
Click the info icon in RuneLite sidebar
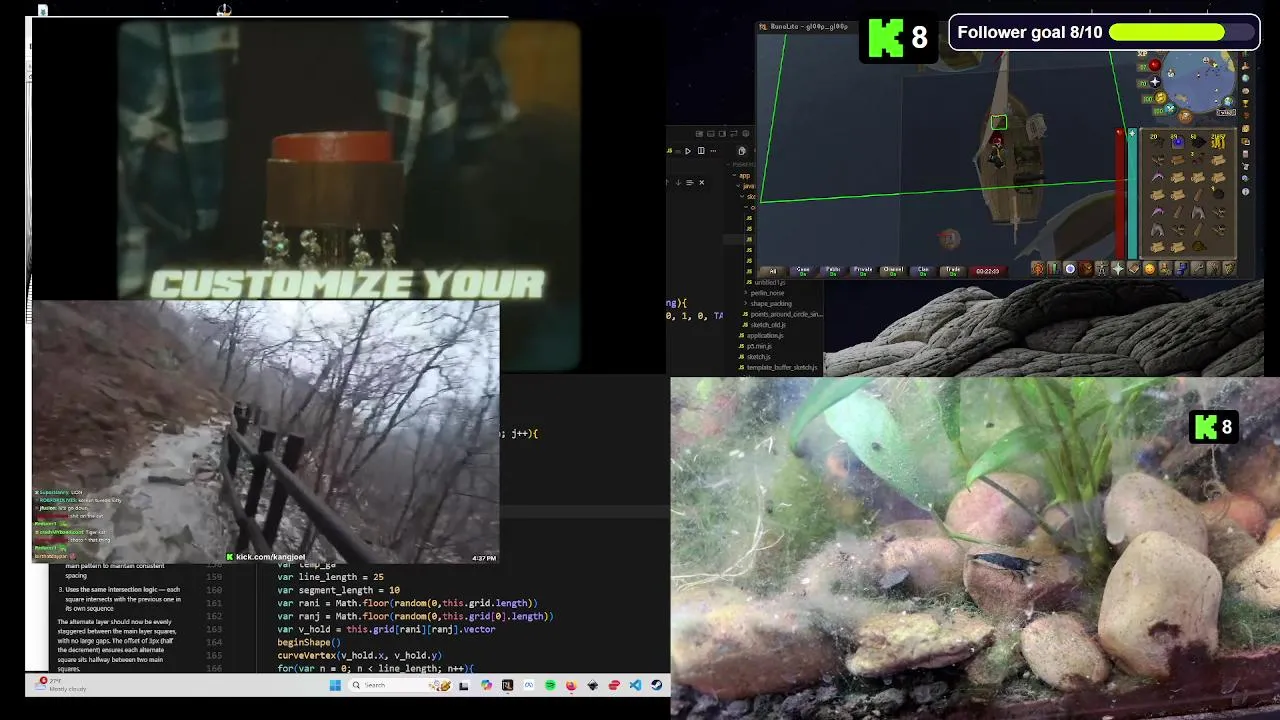pyautogui.click(x=1245, y=192)
